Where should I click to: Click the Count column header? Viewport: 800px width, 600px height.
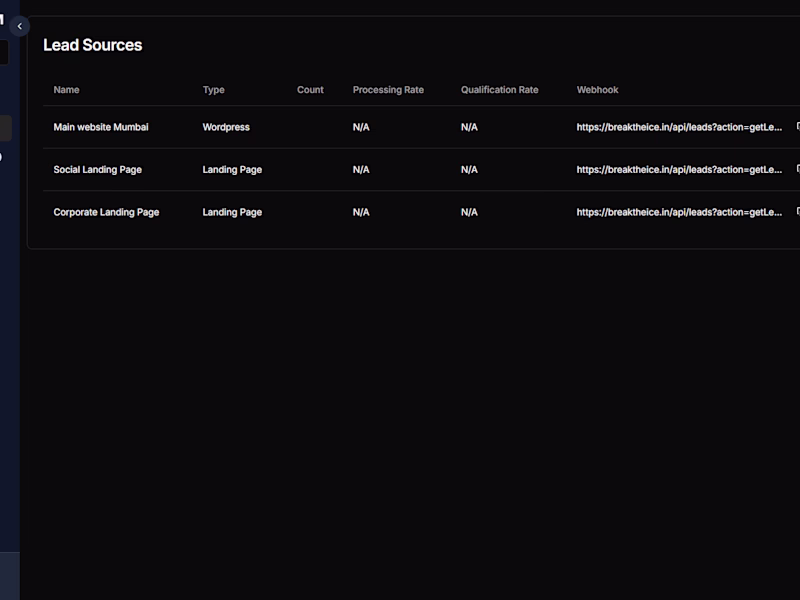(310, 90)
